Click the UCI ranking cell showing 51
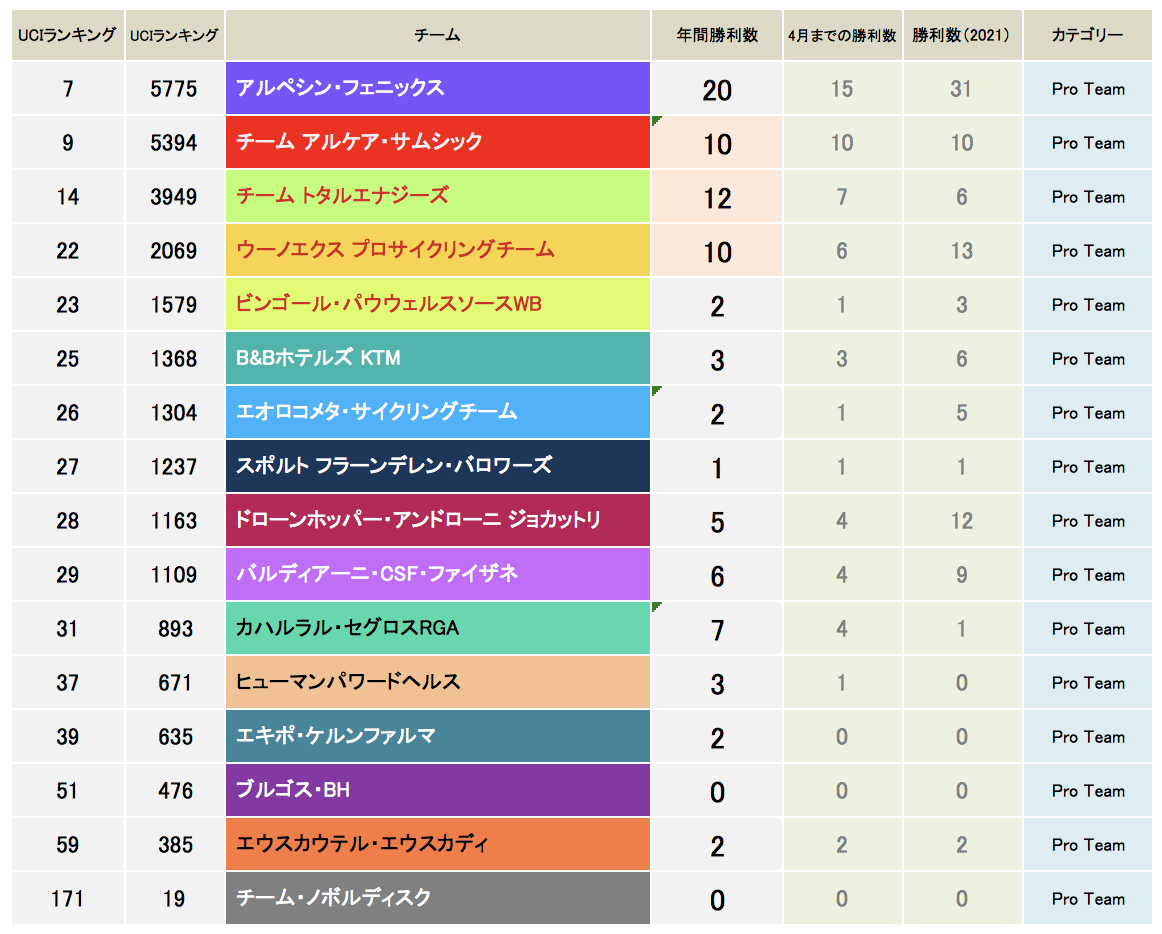The height and width of the screenshot is (934, 1162). click(x=67, y=792)
